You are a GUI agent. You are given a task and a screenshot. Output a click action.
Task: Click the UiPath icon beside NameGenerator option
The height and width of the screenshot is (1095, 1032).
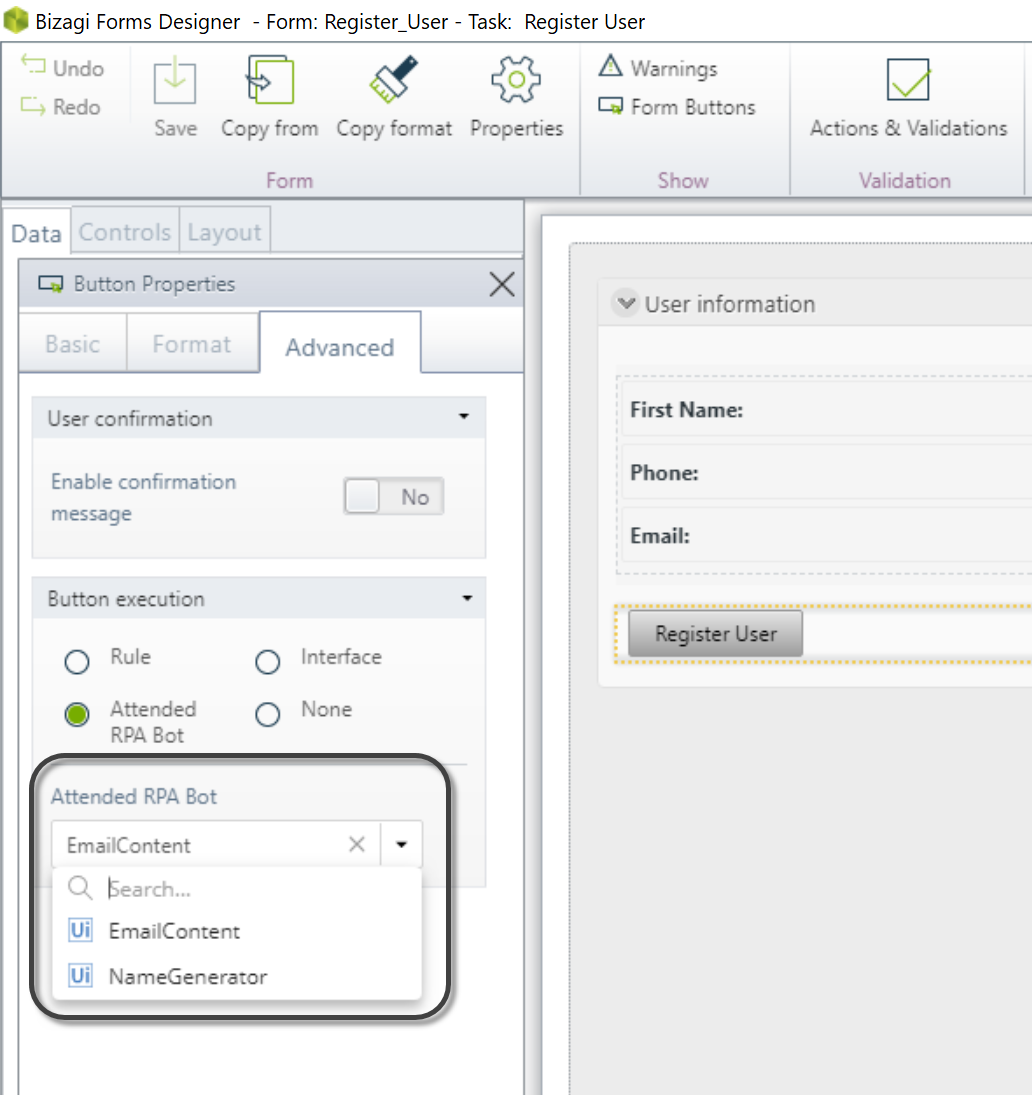[x=80, y=975]
